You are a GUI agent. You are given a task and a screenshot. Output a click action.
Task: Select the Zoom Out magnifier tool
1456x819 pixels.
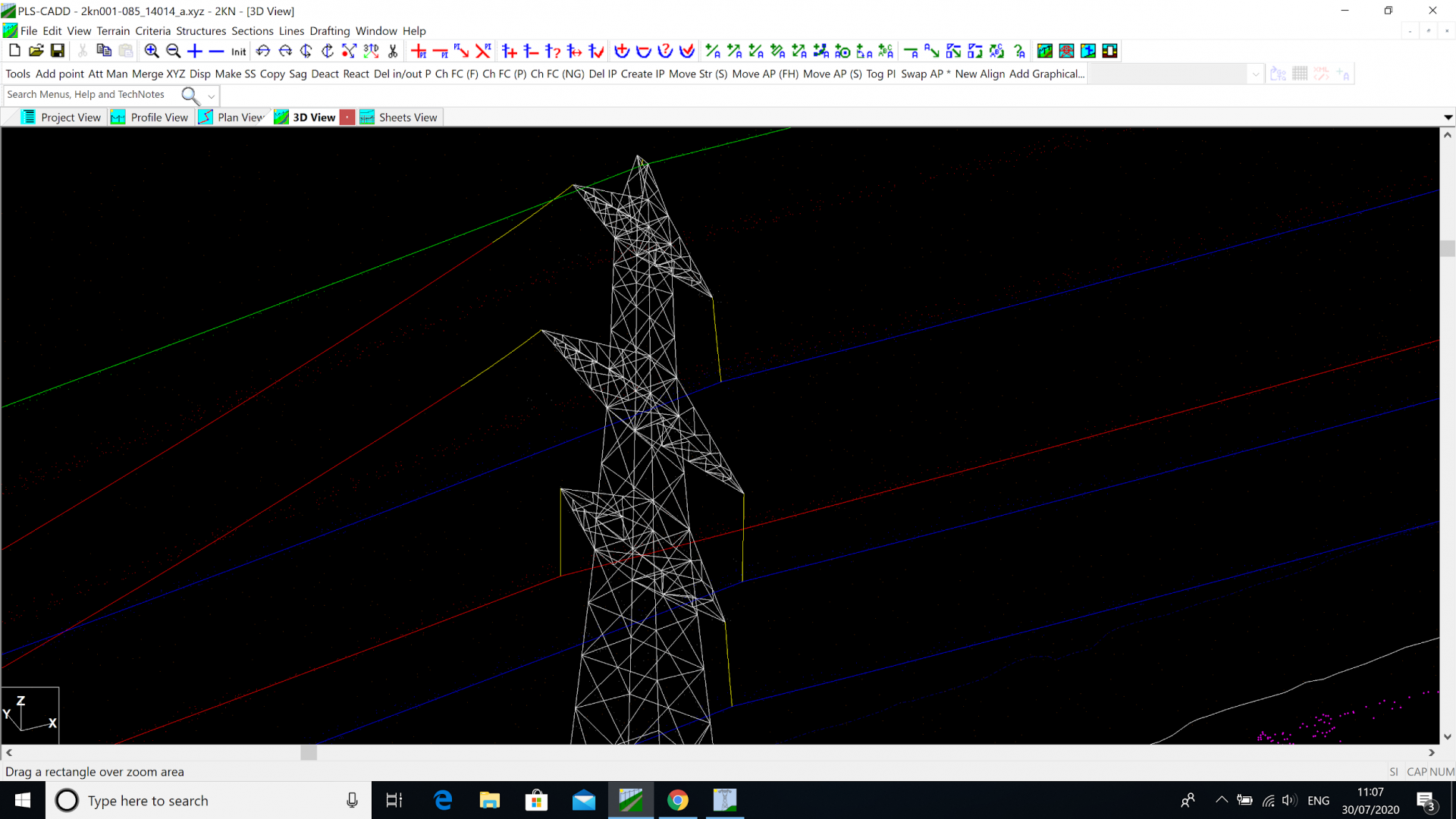click(x=174, y=51)
